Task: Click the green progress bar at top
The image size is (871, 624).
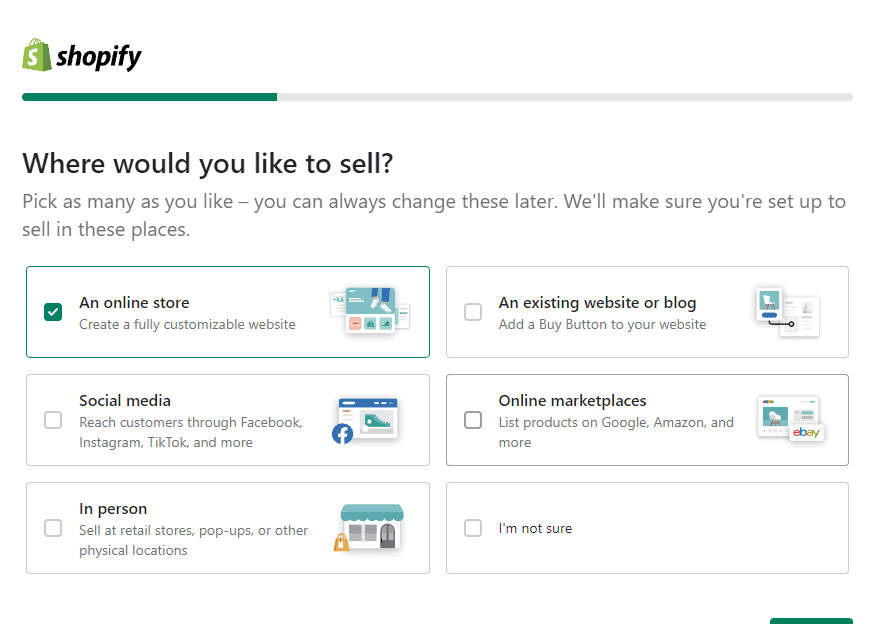Action: pos(148,97)
